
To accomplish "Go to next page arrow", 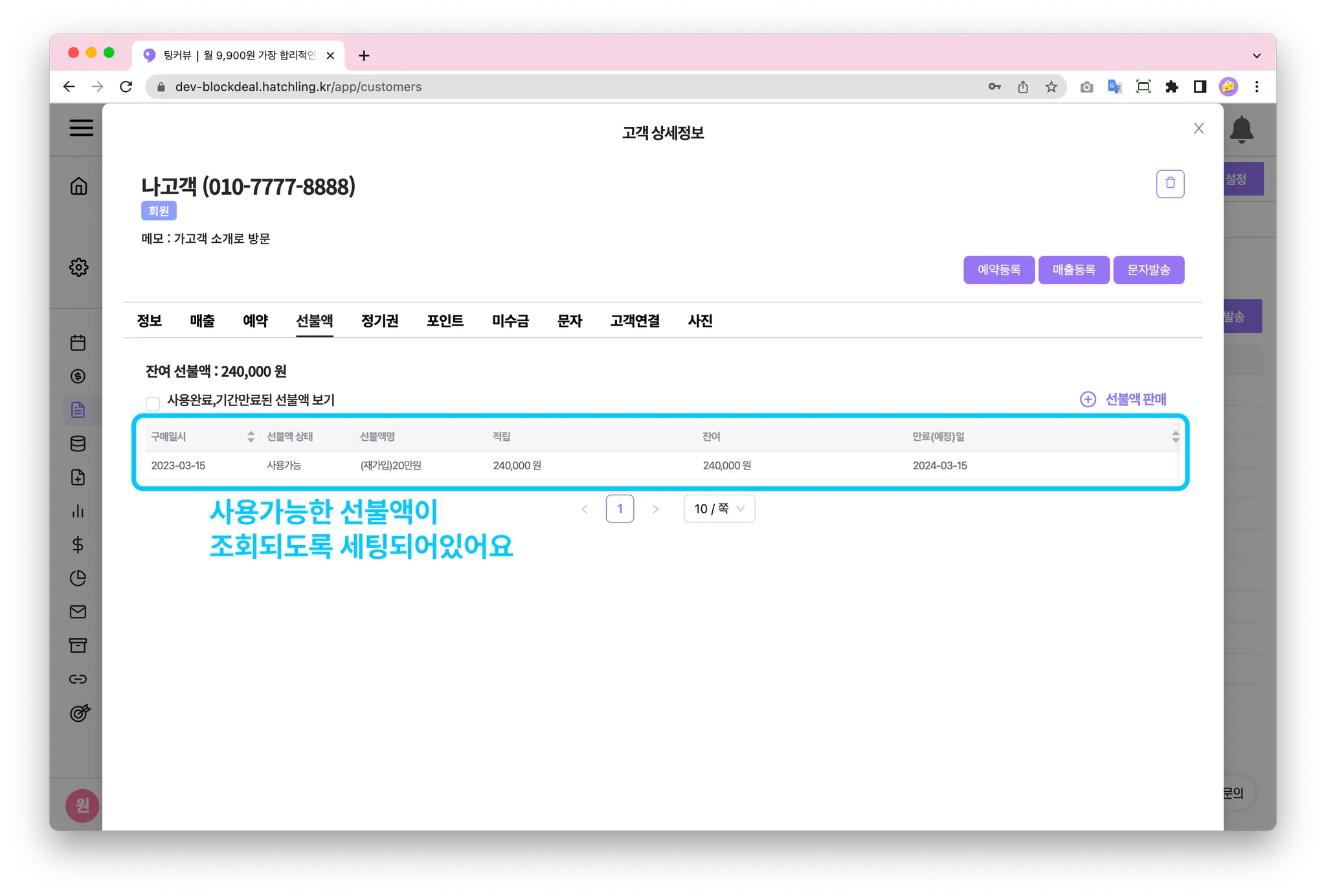I will click(655, 510).
